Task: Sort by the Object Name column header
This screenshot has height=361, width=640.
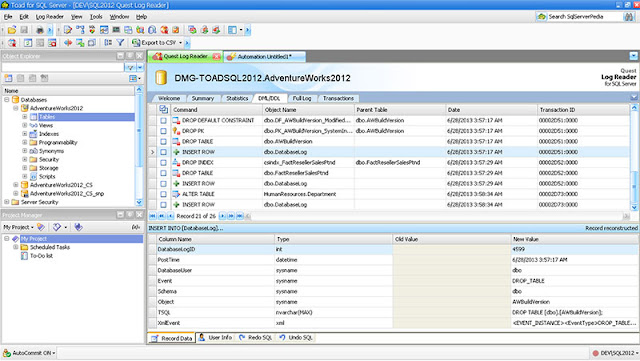Action: pos(309,109)
